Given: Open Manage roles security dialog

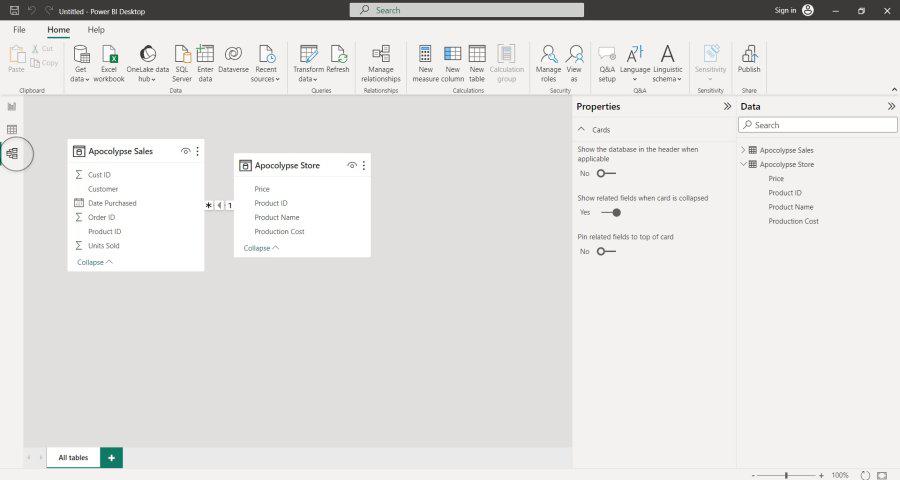Looking at the screenshot, I should pos(548,63).
